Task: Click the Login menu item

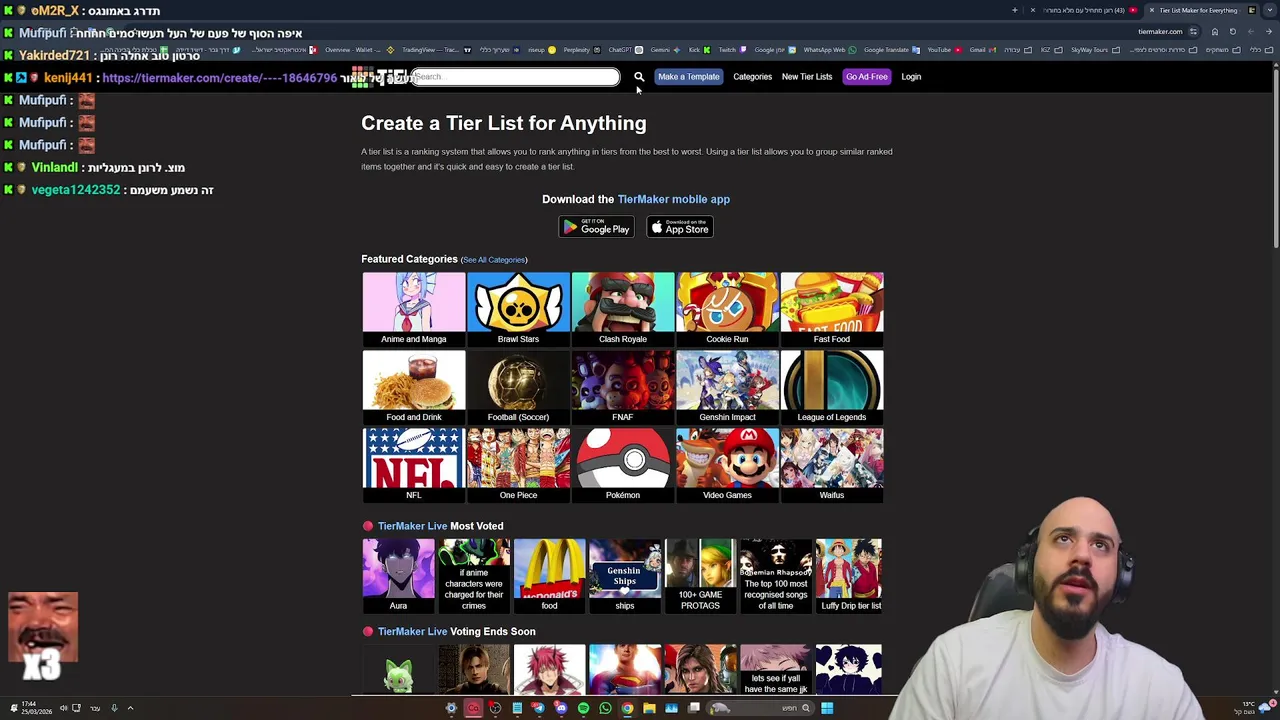Action: (911, 77)
